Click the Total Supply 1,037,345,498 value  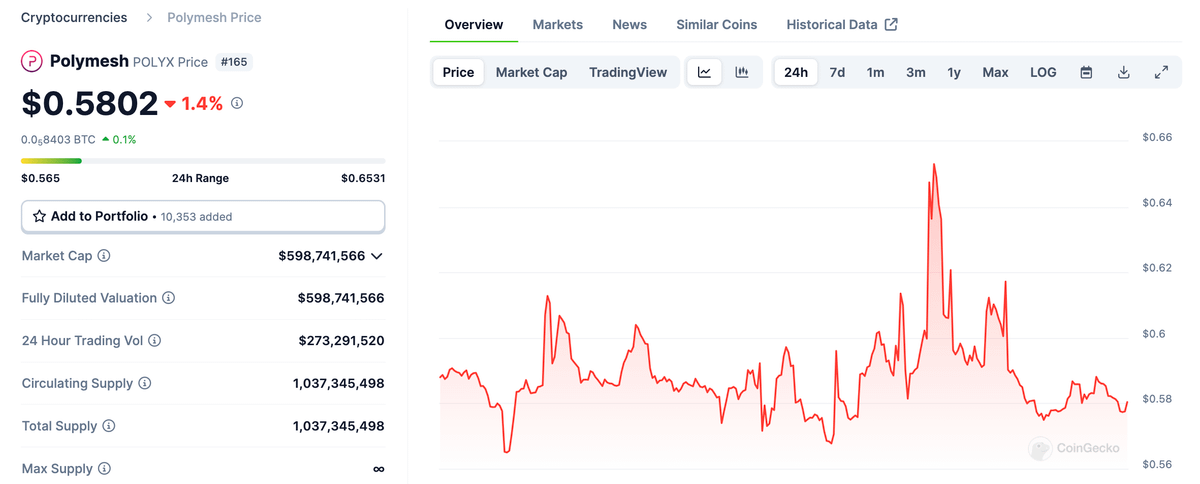339,426
